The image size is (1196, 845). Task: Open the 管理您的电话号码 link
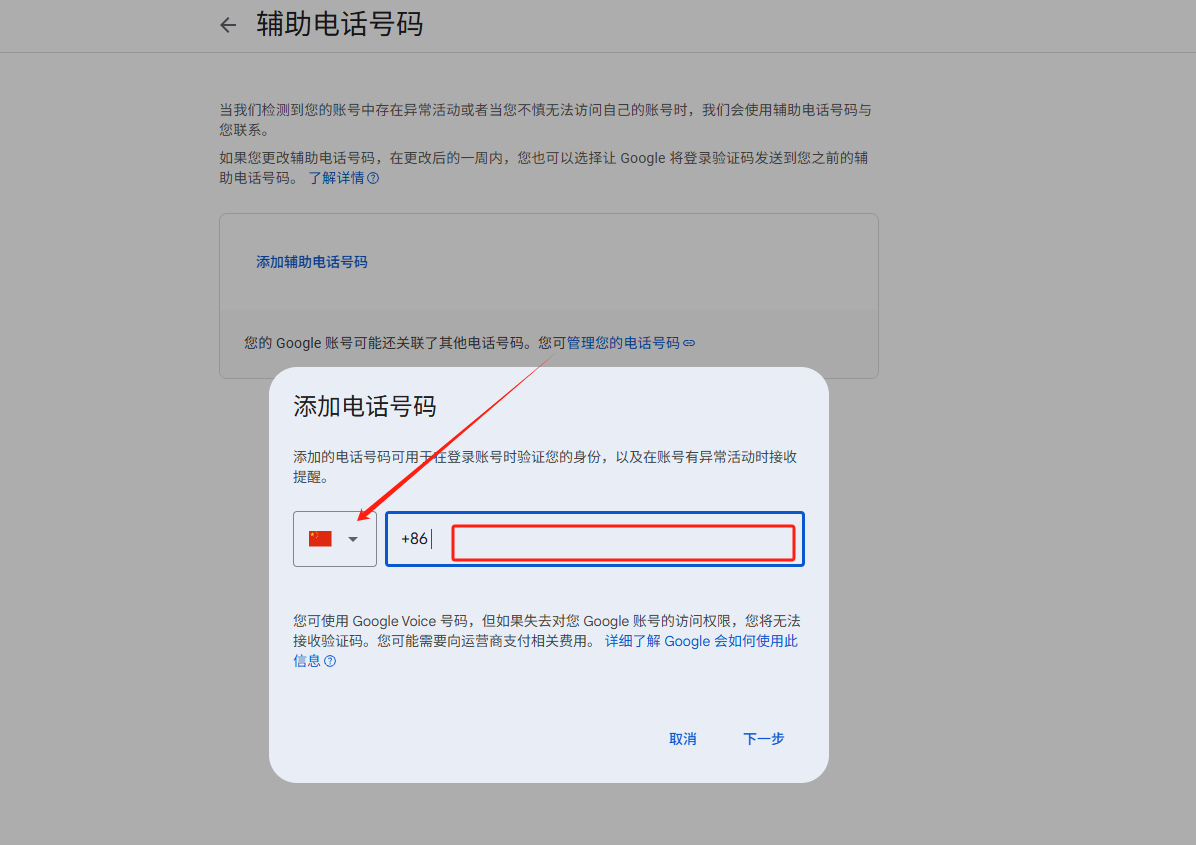pyautogui.click(x=623, y=343)
